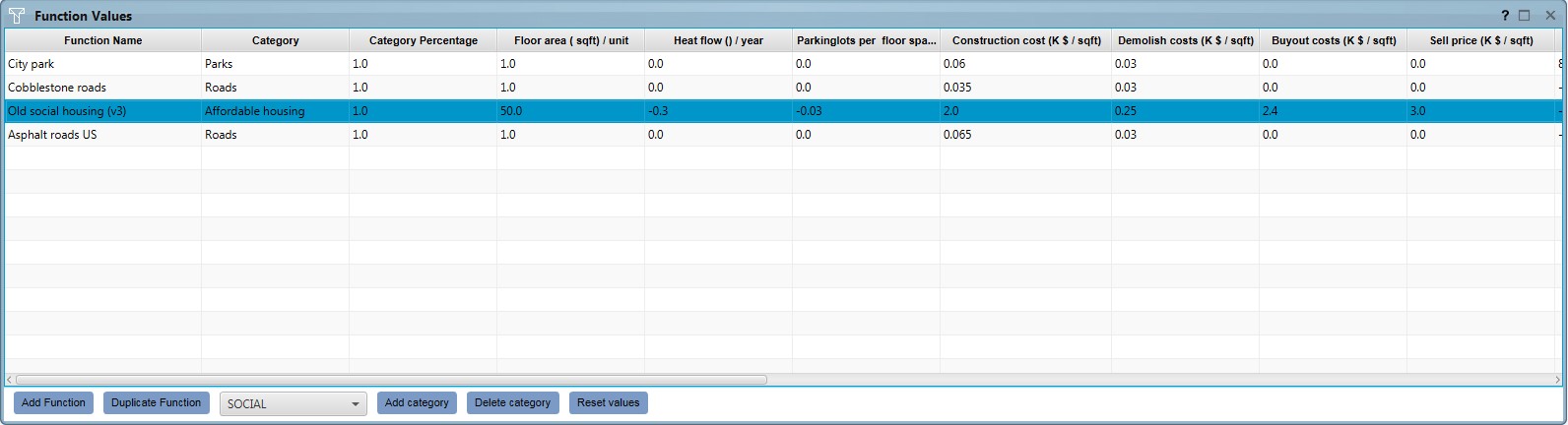The height and width of the screenshot is (425, 1568).
Task: Edit sell price value 3.0
Action: [1481, 111]
